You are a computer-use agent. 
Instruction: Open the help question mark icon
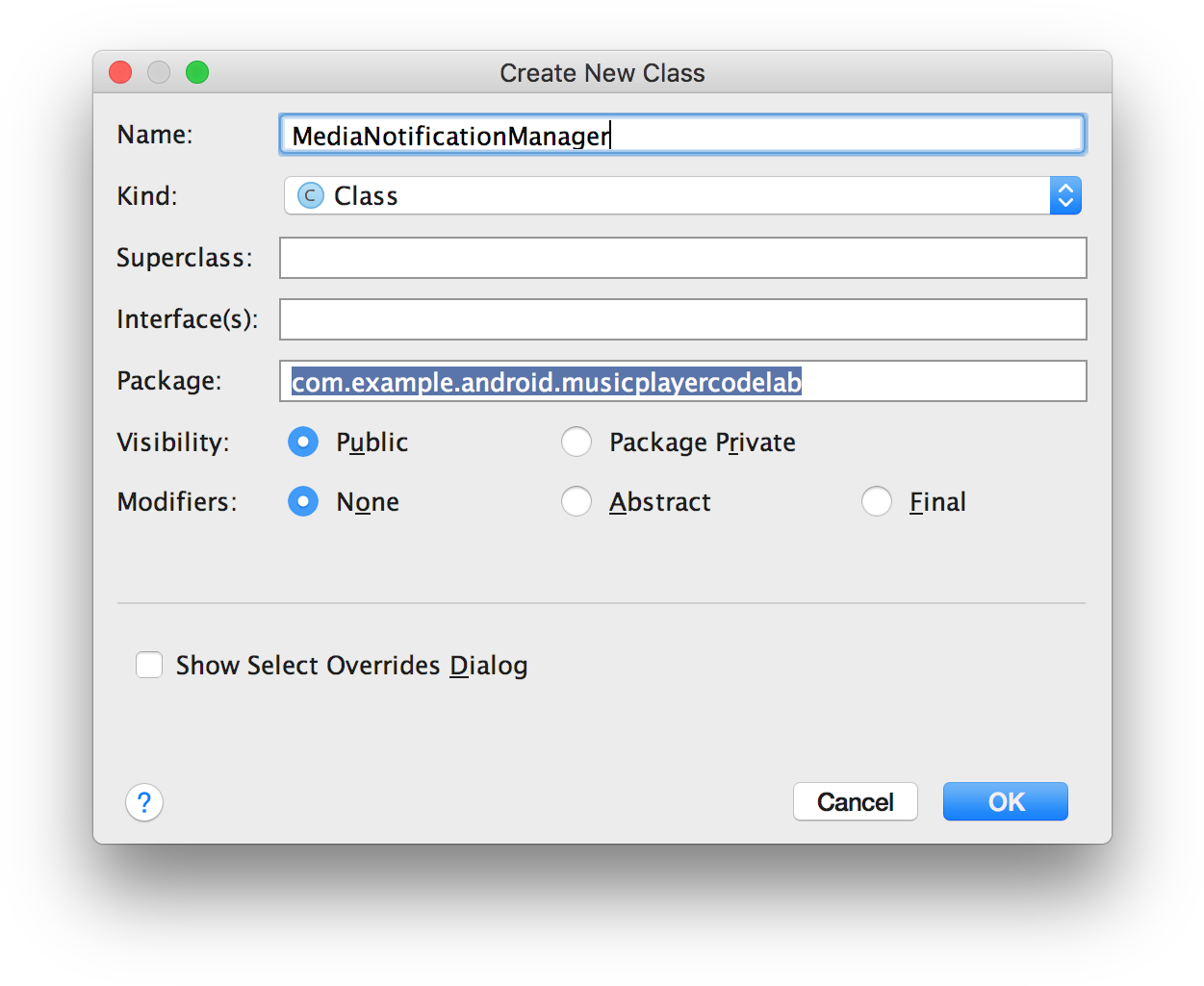[144, 801]
